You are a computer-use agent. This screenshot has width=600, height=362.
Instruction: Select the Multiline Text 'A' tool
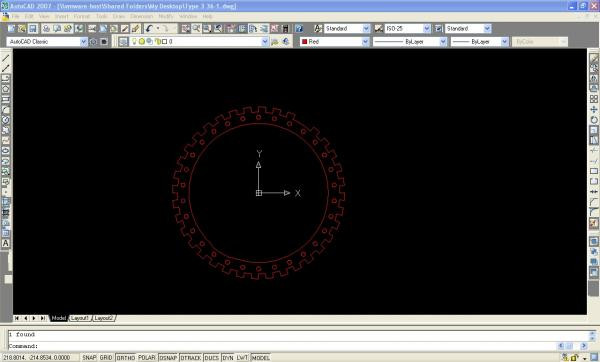6,243
